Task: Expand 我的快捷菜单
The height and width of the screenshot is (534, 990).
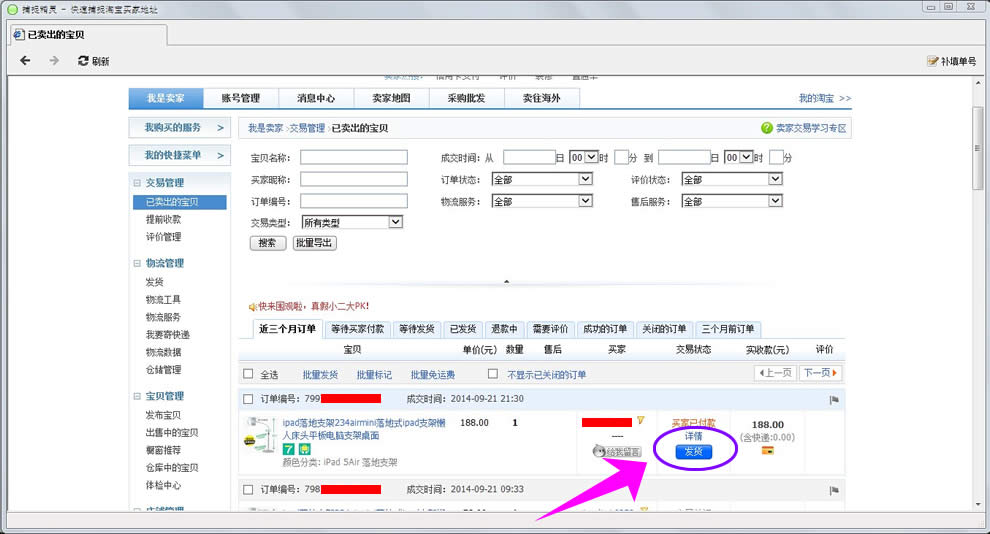Action: click(x=178, y=155)
